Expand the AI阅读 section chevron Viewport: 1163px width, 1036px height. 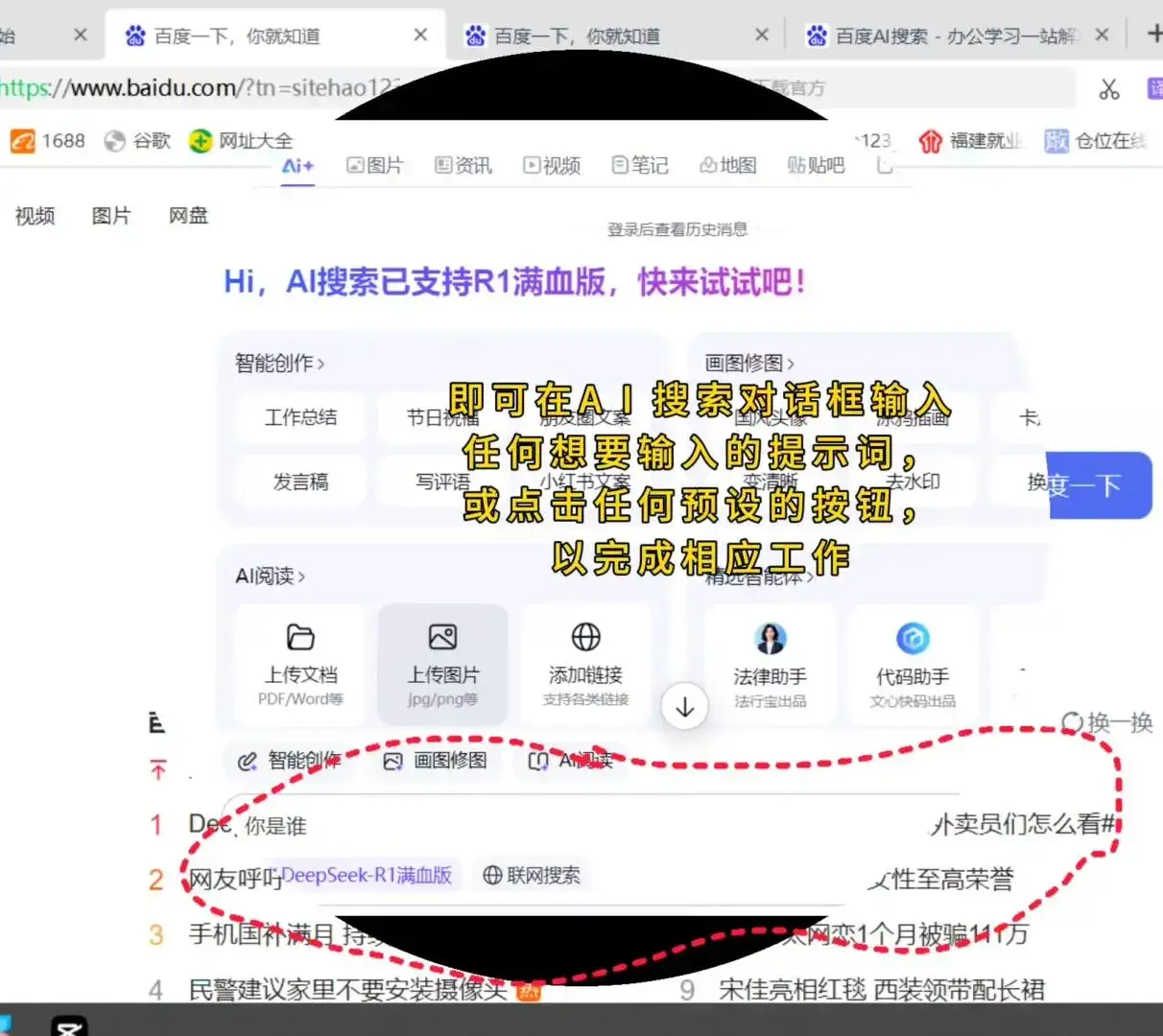click(300, 576)
